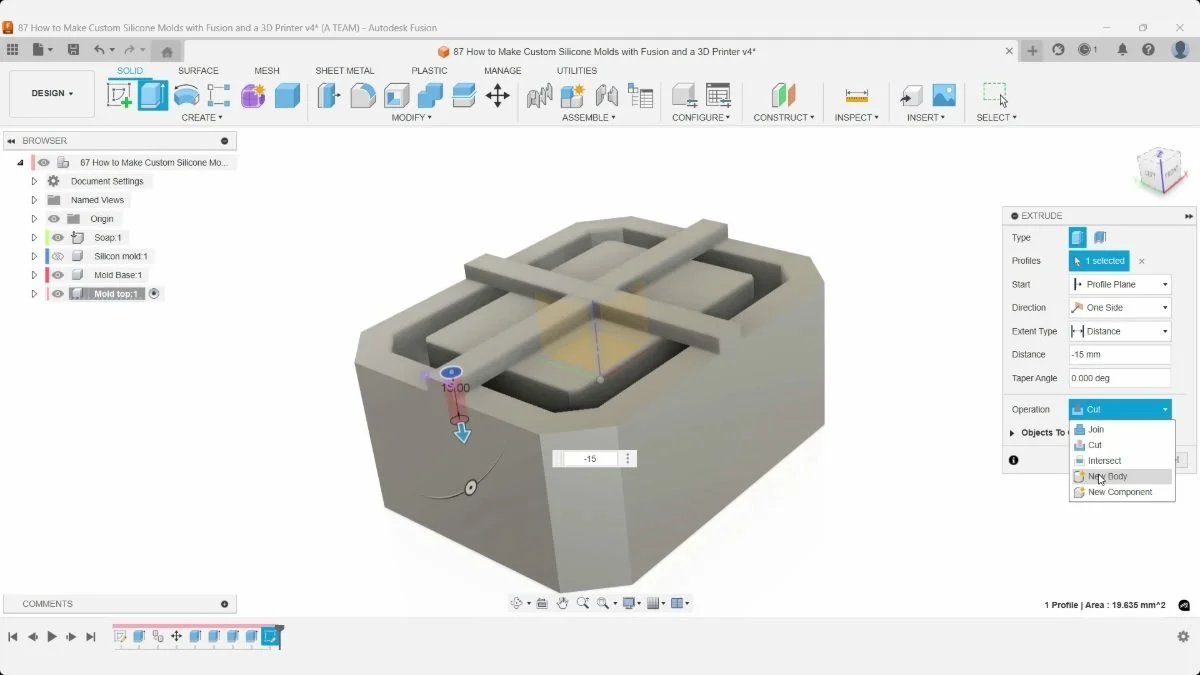Choose the Measure ruler tool
The height and width of the screenshot is (675, 1200).
click(857, 95)
